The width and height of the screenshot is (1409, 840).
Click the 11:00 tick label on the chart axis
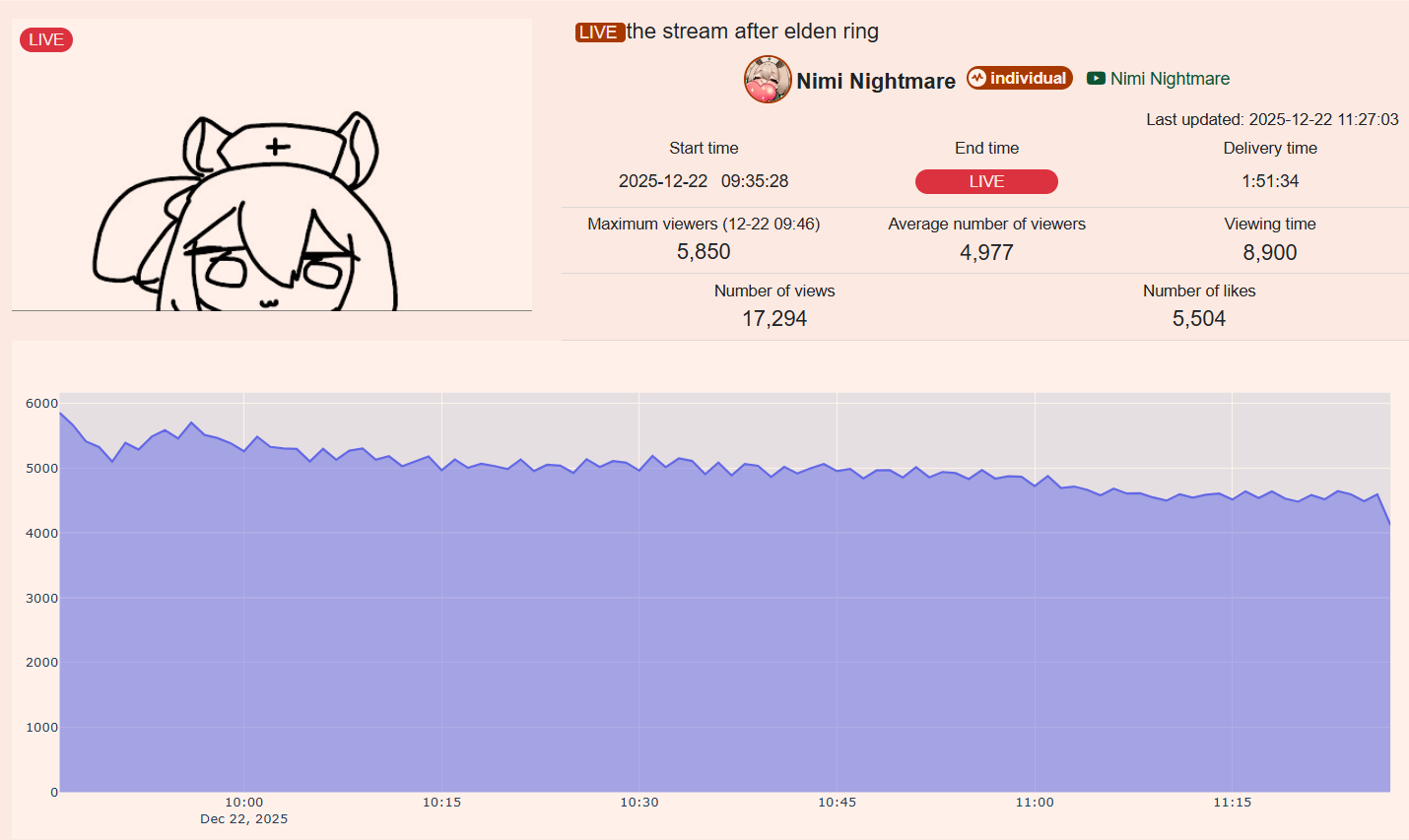1035,803
